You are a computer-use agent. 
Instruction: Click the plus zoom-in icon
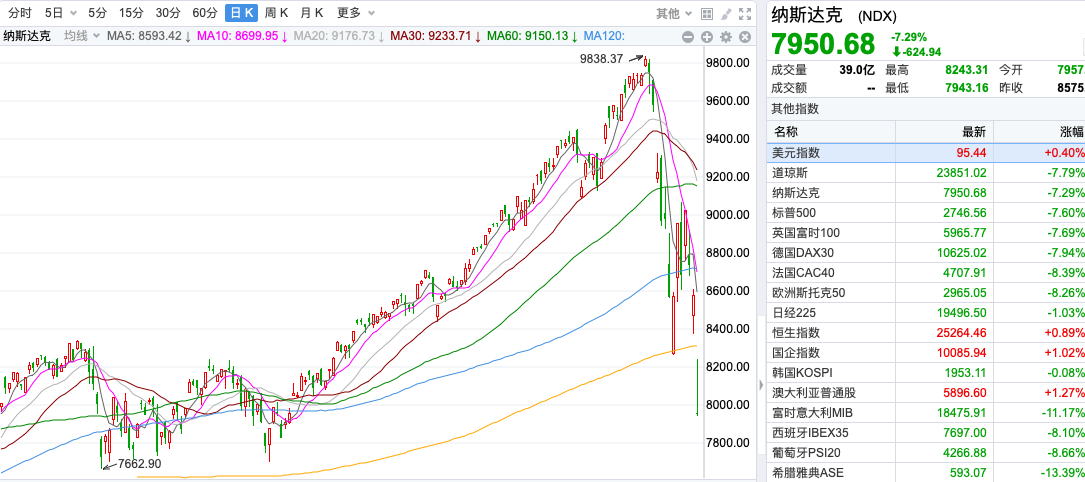[x=706, y=37]
